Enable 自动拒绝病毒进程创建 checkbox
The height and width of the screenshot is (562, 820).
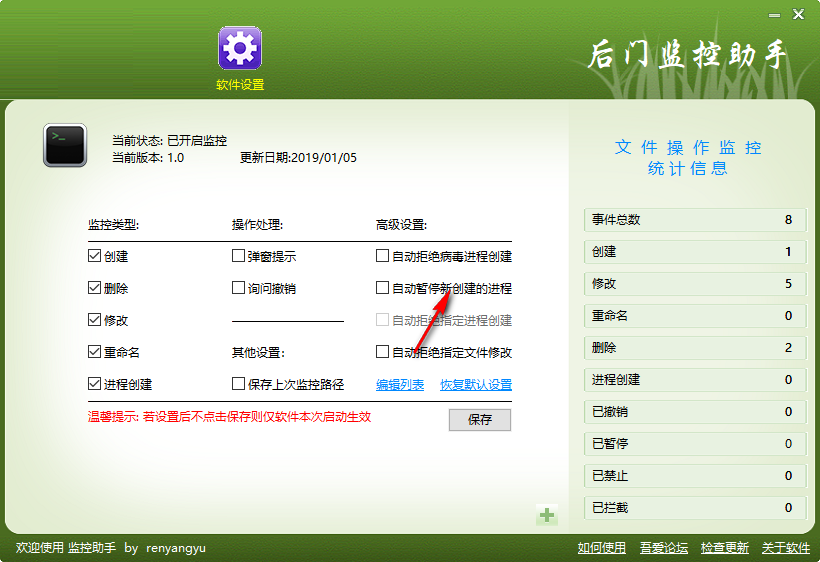point(382,256)
